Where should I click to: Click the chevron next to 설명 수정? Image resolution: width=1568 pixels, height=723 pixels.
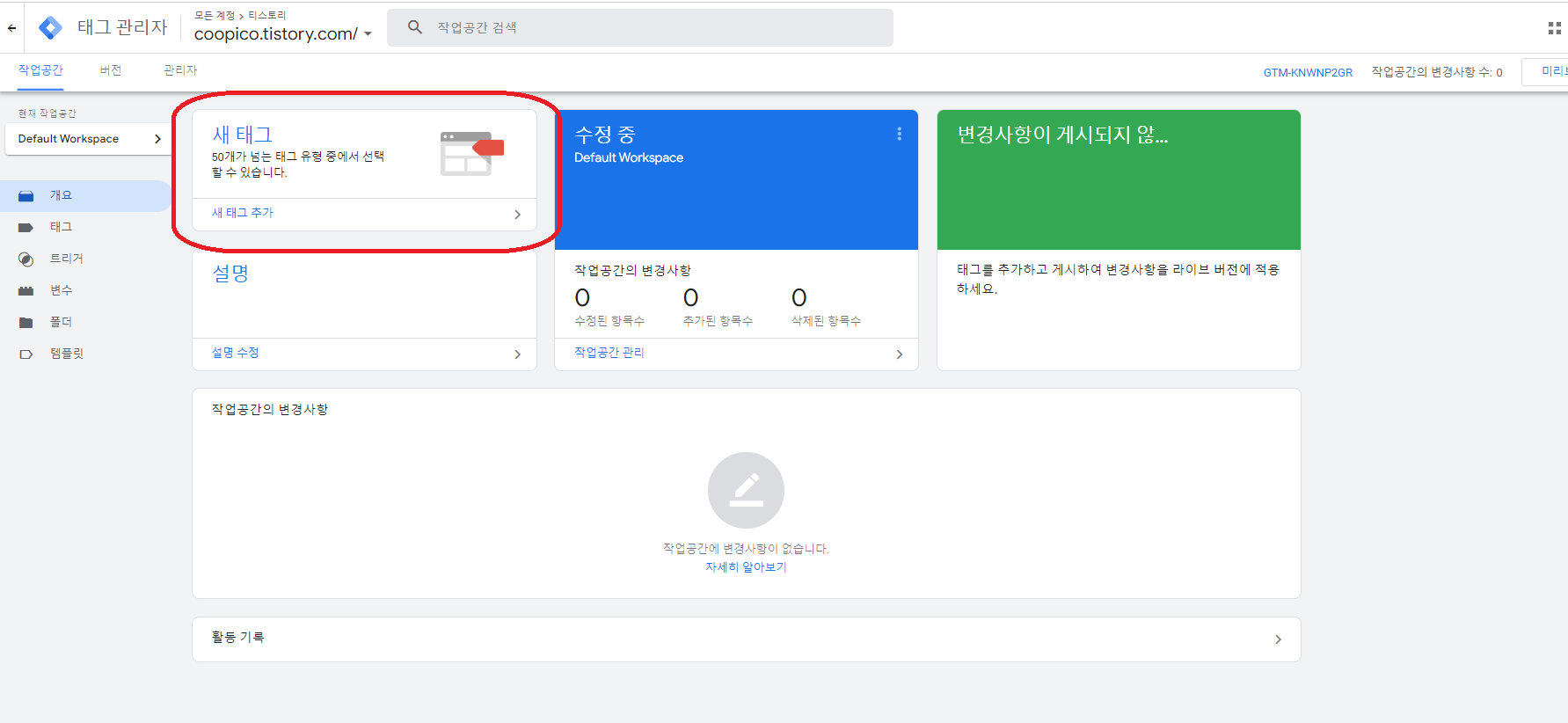click(517, 354)
